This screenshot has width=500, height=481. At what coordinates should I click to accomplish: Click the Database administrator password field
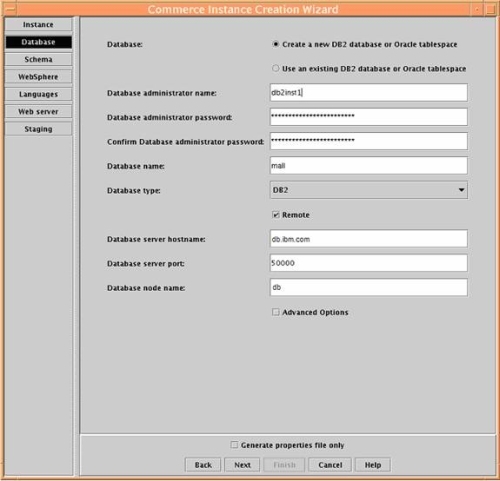[x=369, y=117]
